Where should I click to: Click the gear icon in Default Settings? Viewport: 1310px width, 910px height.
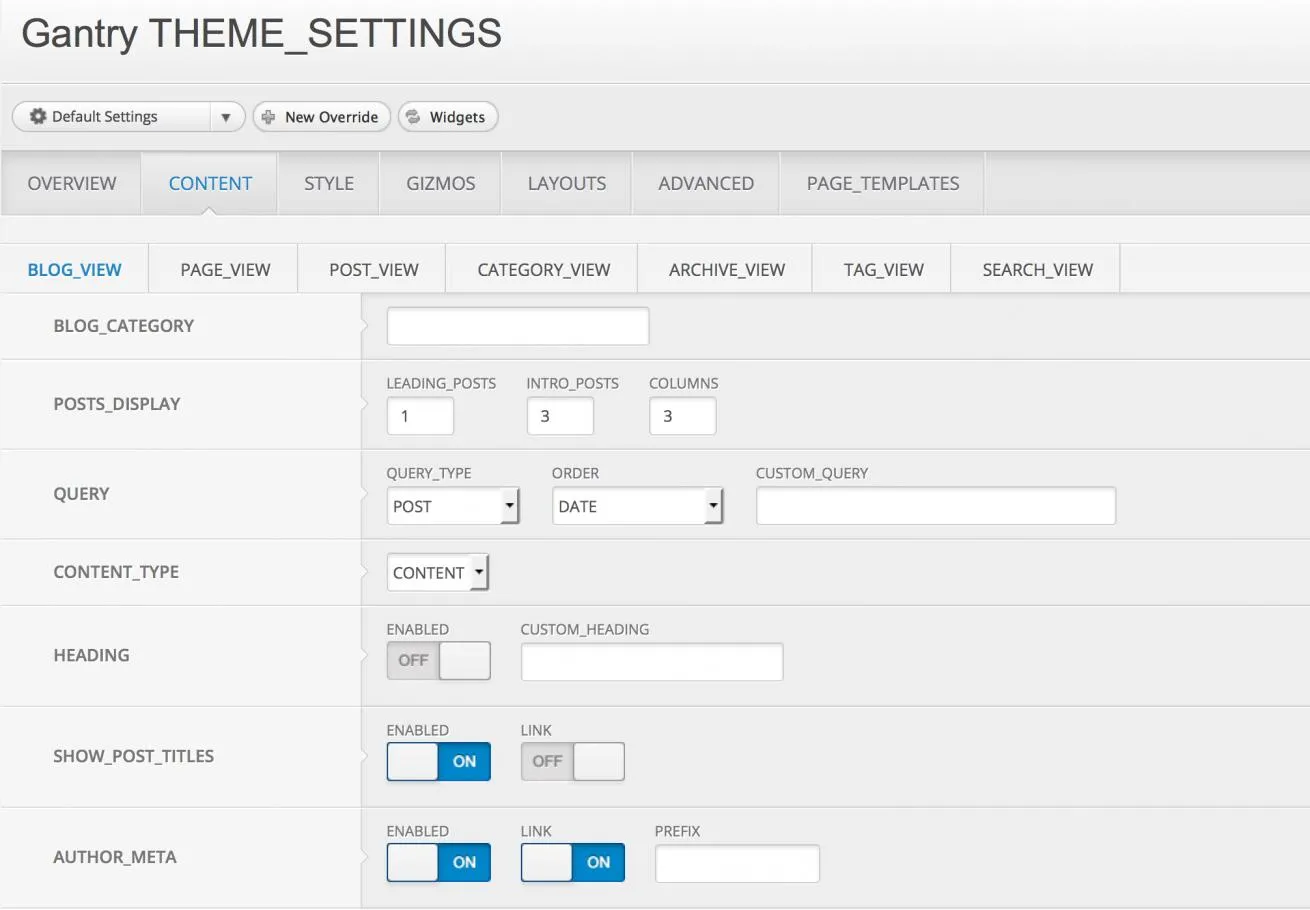click(x=38, y=116)
